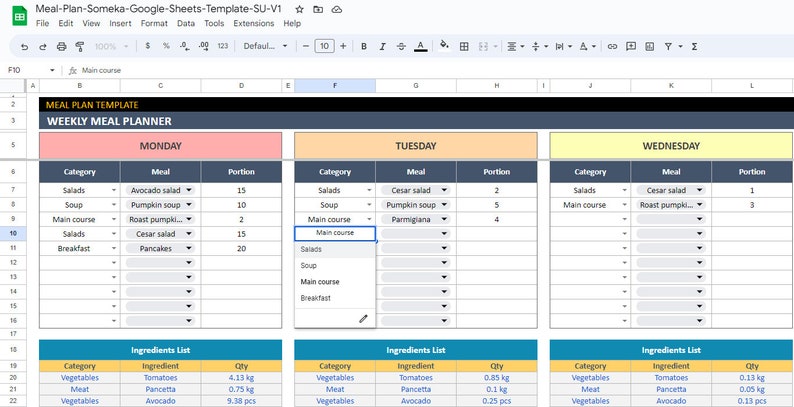Select the WEDNESDAY header cell
Image resolution: width=794 pixels, height=407 pixels.
671,146
